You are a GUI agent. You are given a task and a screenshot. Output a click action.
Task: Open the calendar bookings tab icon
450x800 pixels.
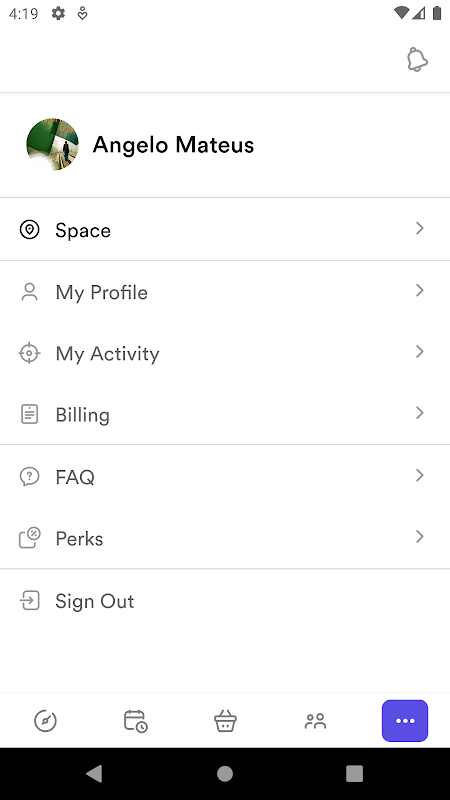point(136,721)
